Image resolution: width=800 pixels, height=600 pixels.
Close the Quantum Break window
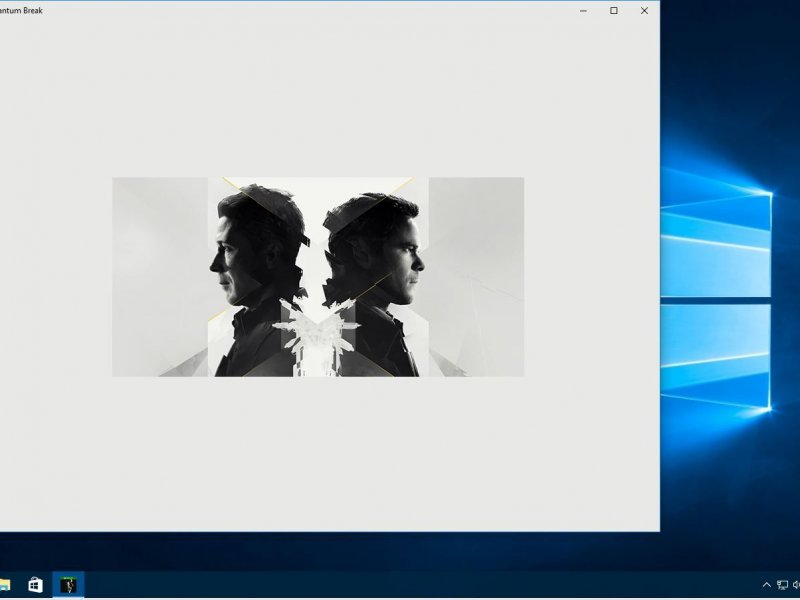click(x=644, y=11)
